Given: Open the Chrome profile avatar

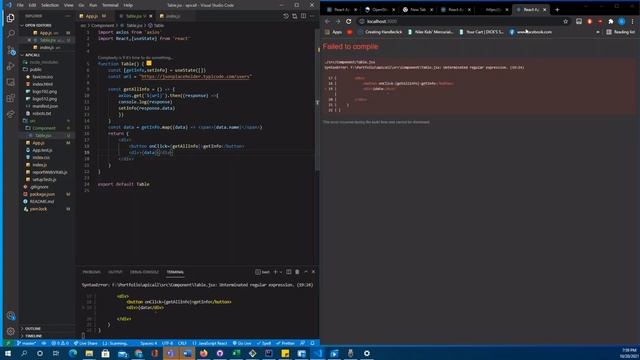Looking at the screenshot, I should (622, 21).
